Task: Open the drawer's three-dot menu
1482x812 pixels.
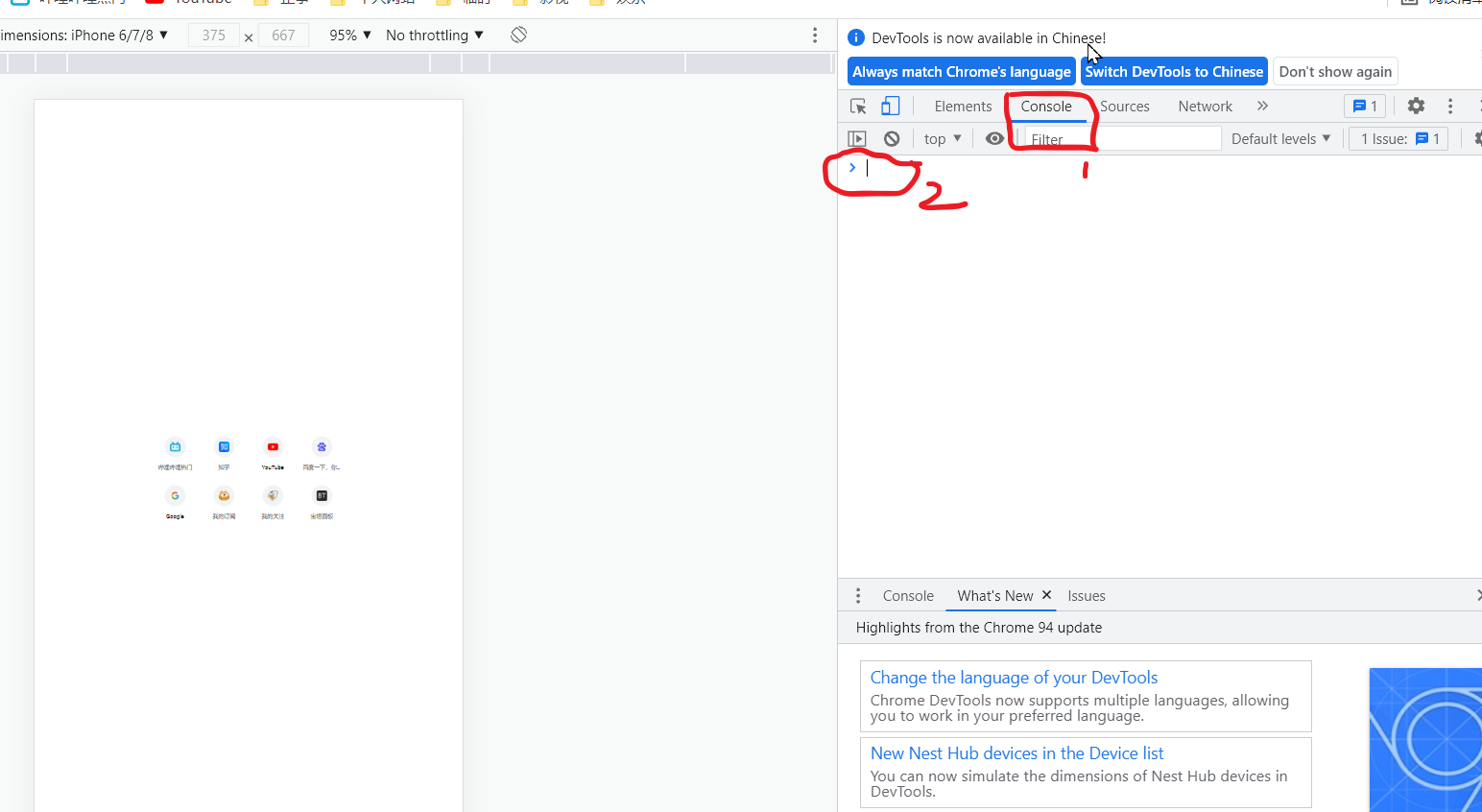Action: (x=858, y=596)
